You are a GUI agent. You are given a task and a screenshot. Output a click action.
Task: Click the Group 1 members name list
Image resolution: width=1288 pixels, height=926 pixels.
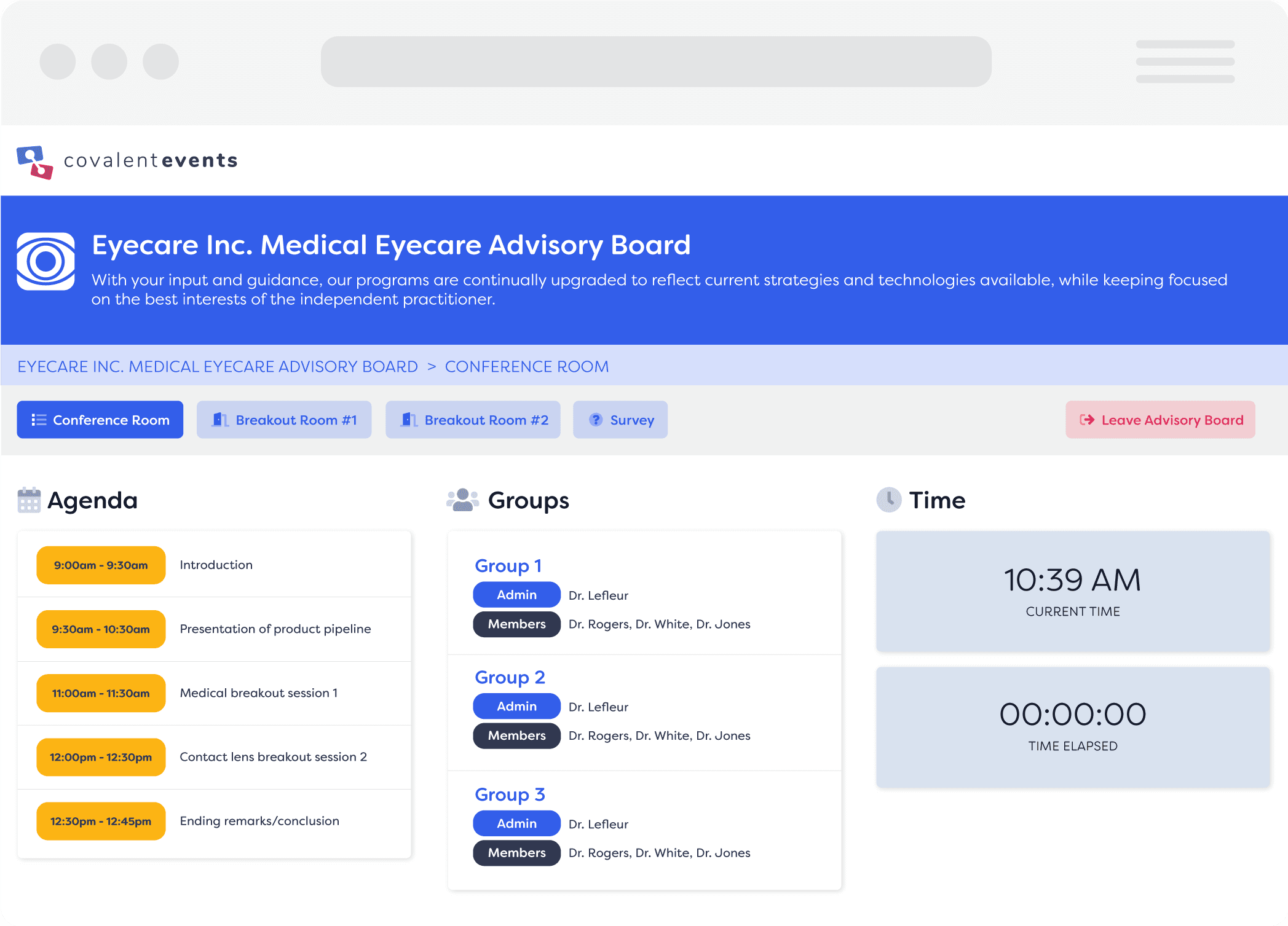click(659, 624)
